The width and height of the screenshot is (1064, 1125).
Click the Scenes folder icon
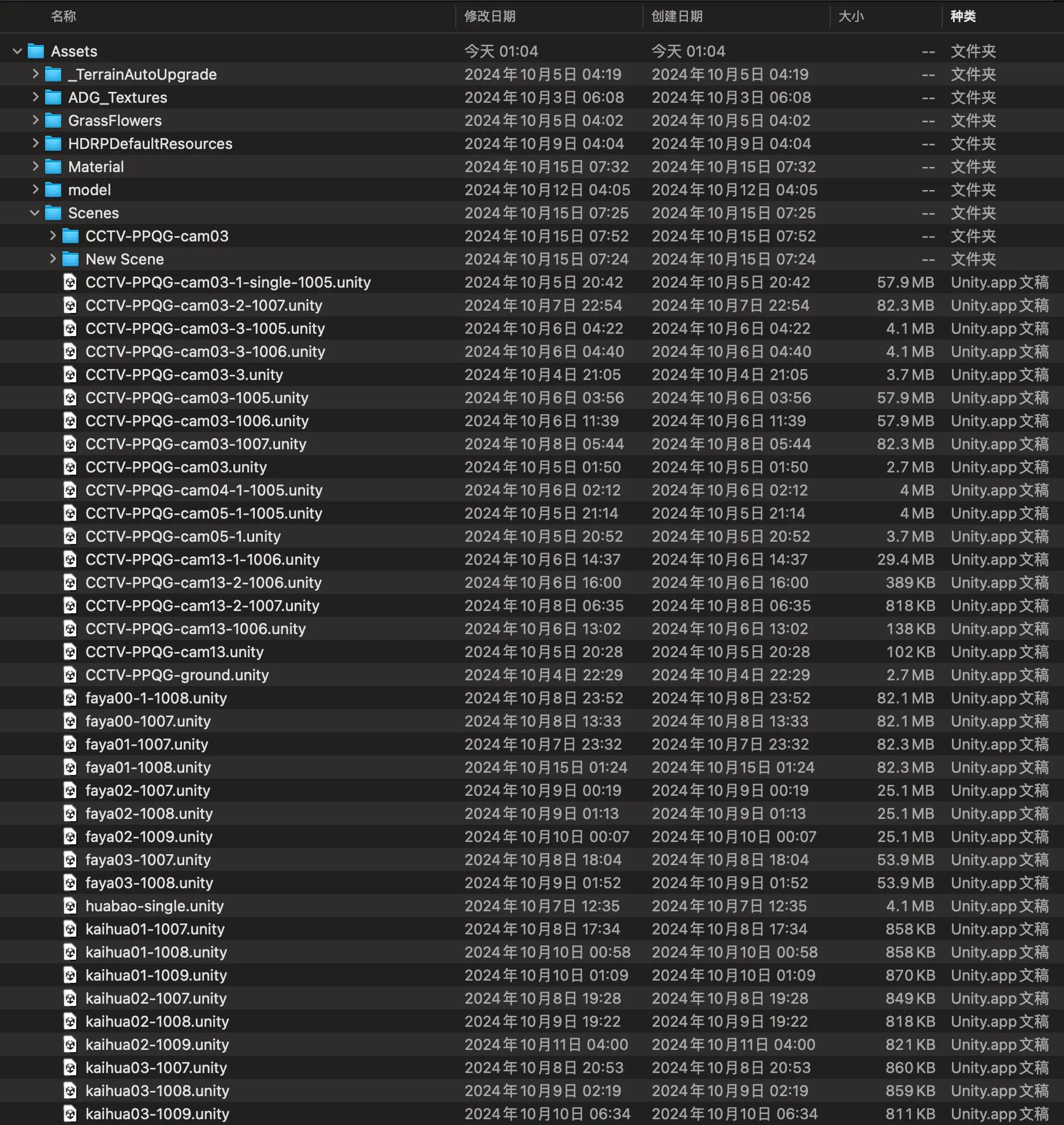click(x=53, y=213)
